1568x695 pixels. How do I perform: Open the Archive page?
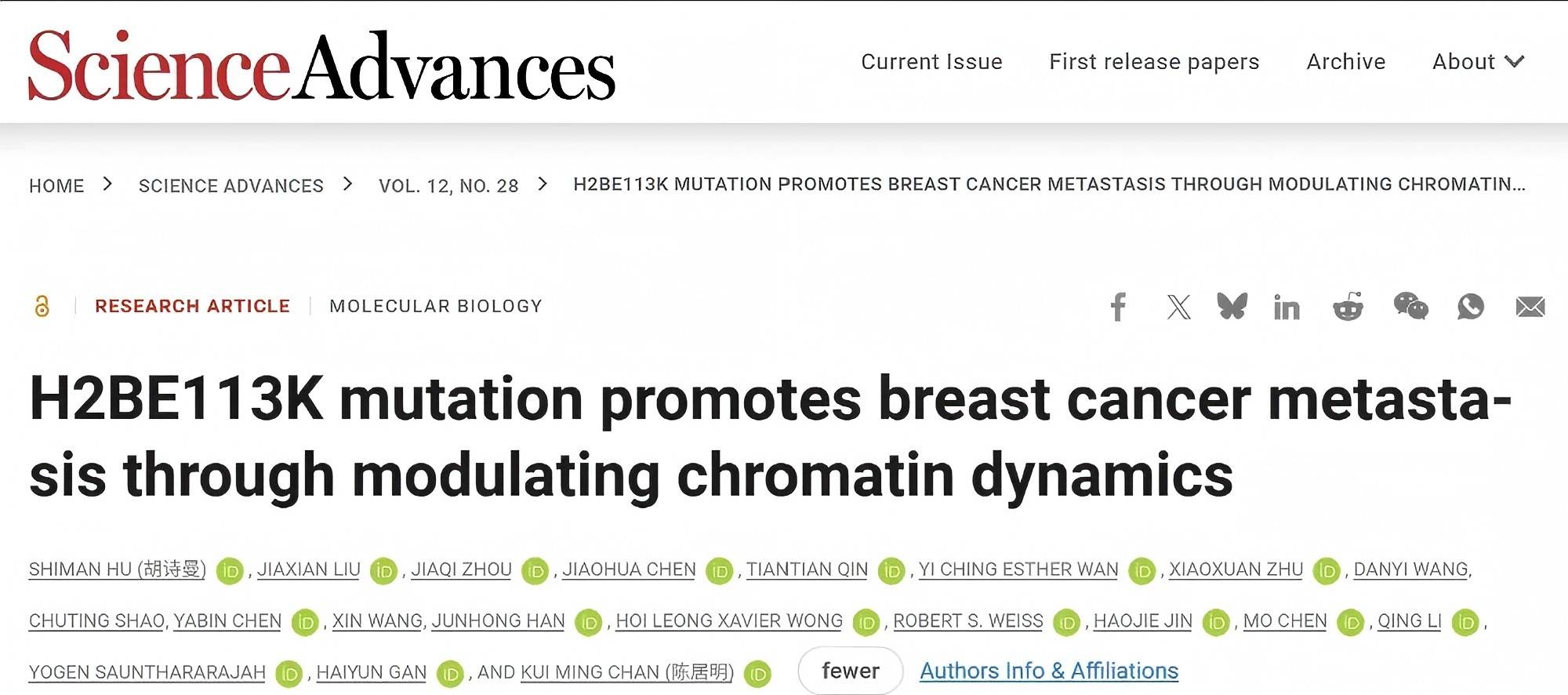pos(1346,61)
